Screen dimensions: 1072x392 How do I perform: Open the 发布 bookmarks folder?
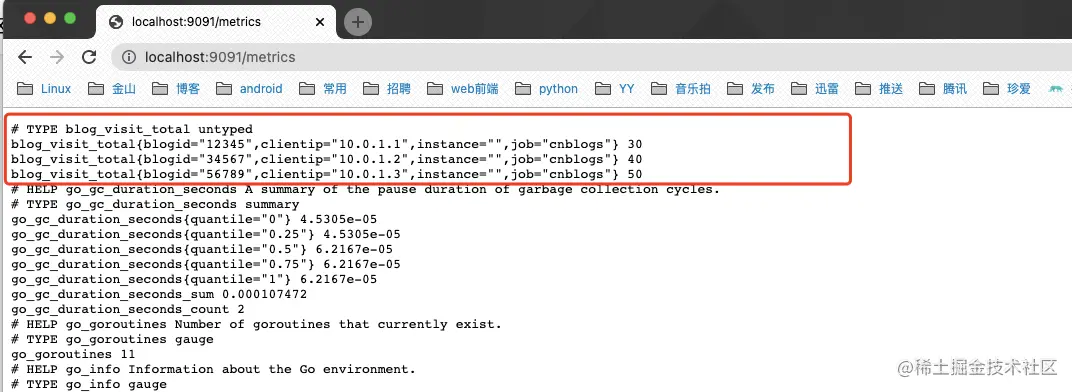click(x=751, y=88)
